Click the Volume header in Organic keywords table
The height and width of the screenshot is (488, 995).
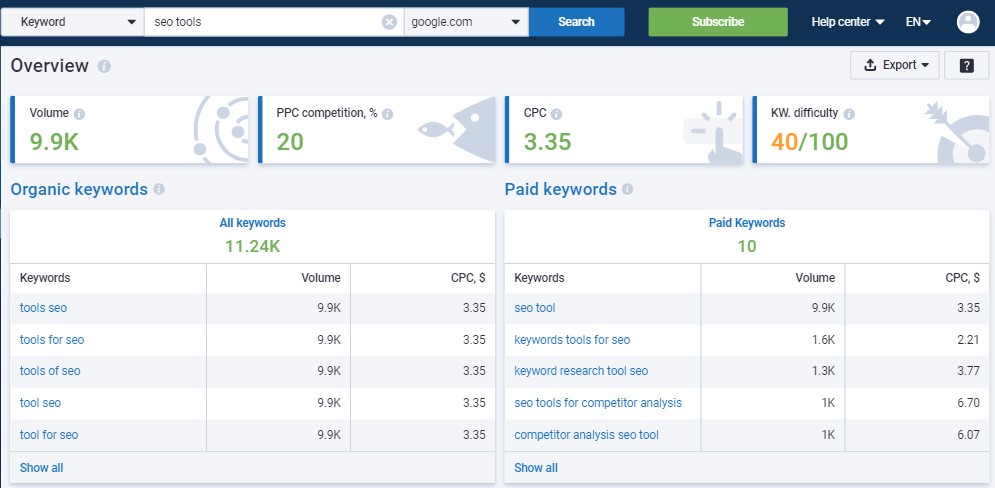pyautogui.click(x=321, y=278)
